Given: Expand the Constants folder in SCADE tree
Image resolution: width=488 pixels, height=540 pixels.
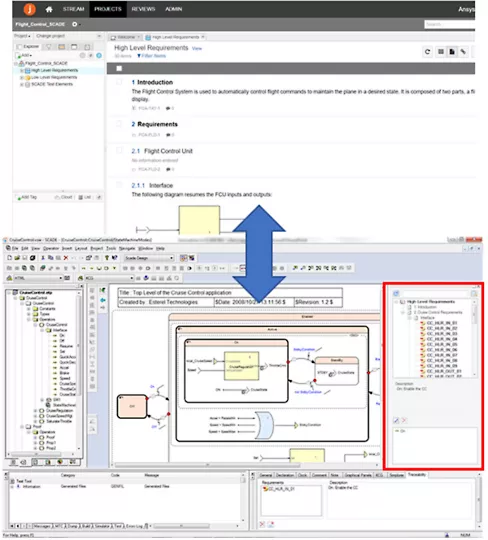Looking at the screenshot, I should tap(29, 309).
